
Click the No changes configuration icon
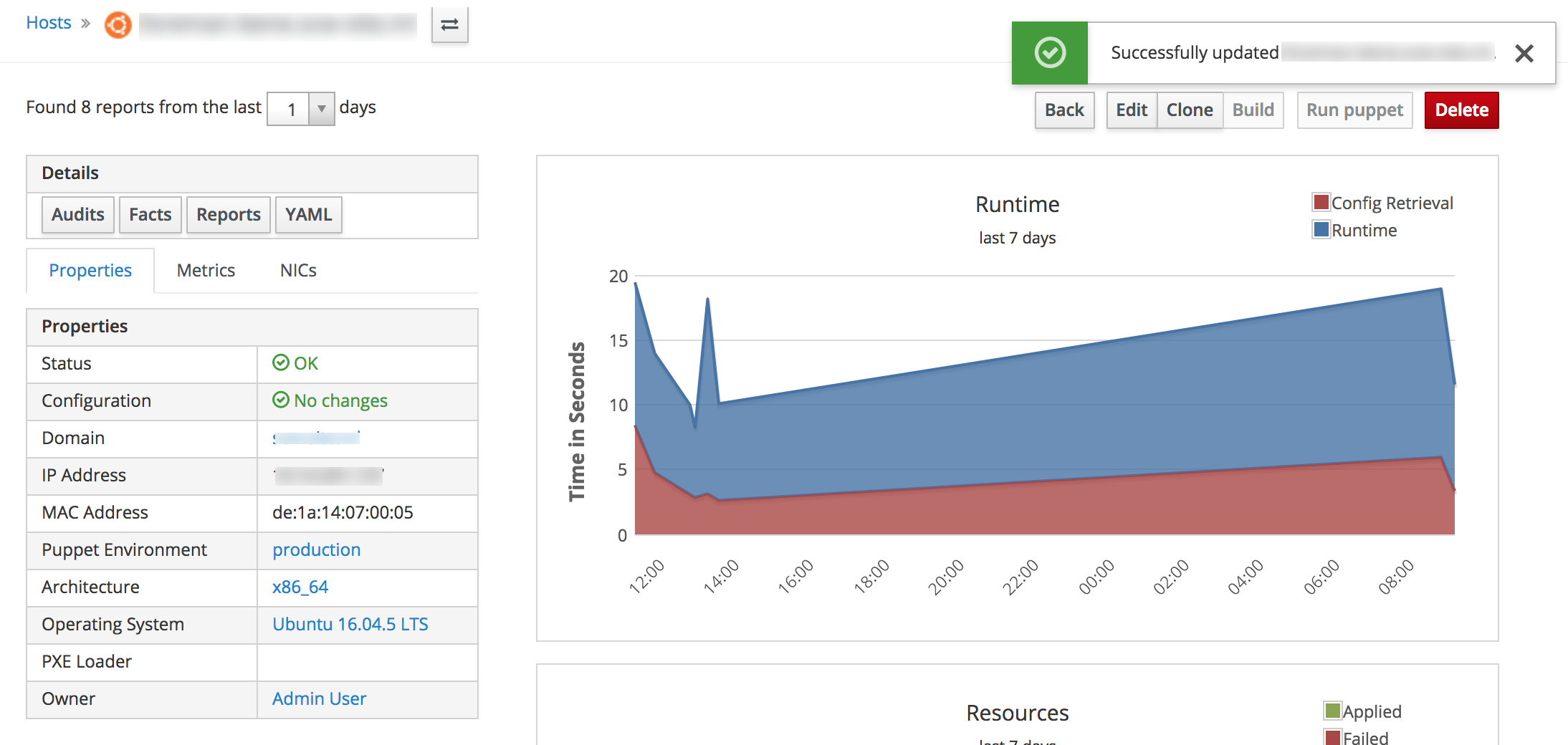click(x=280, y=400)
